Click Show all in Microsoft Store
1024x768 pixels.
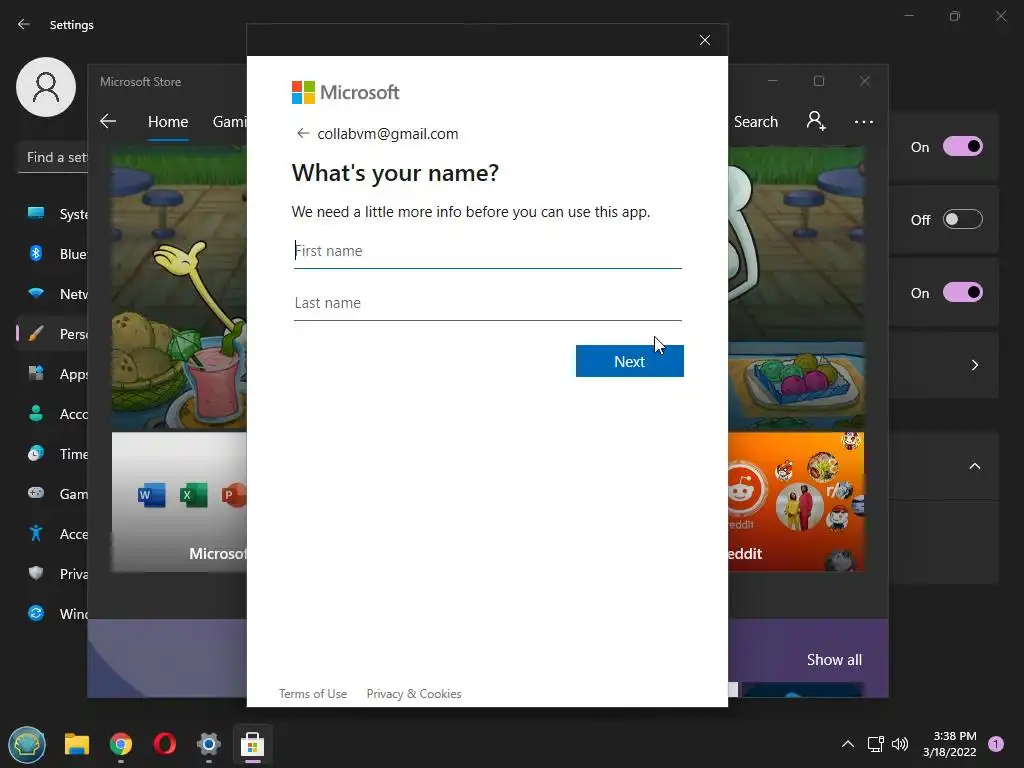click(x=834, y=660)
